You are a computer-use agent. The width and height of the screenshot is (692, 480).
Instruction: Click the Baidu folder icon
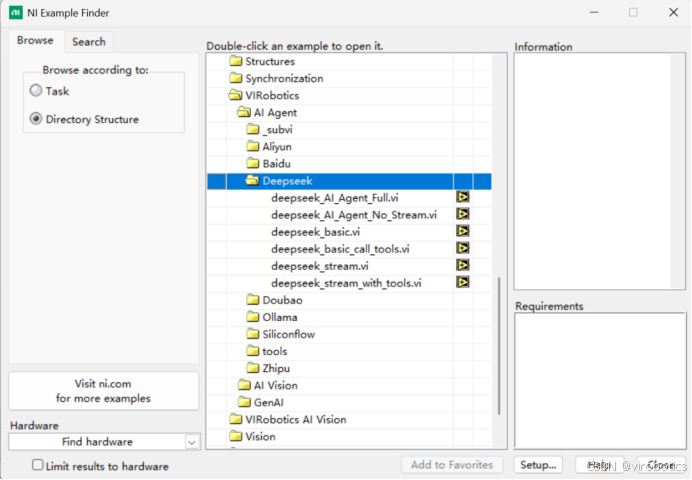(x=253, y=164)
